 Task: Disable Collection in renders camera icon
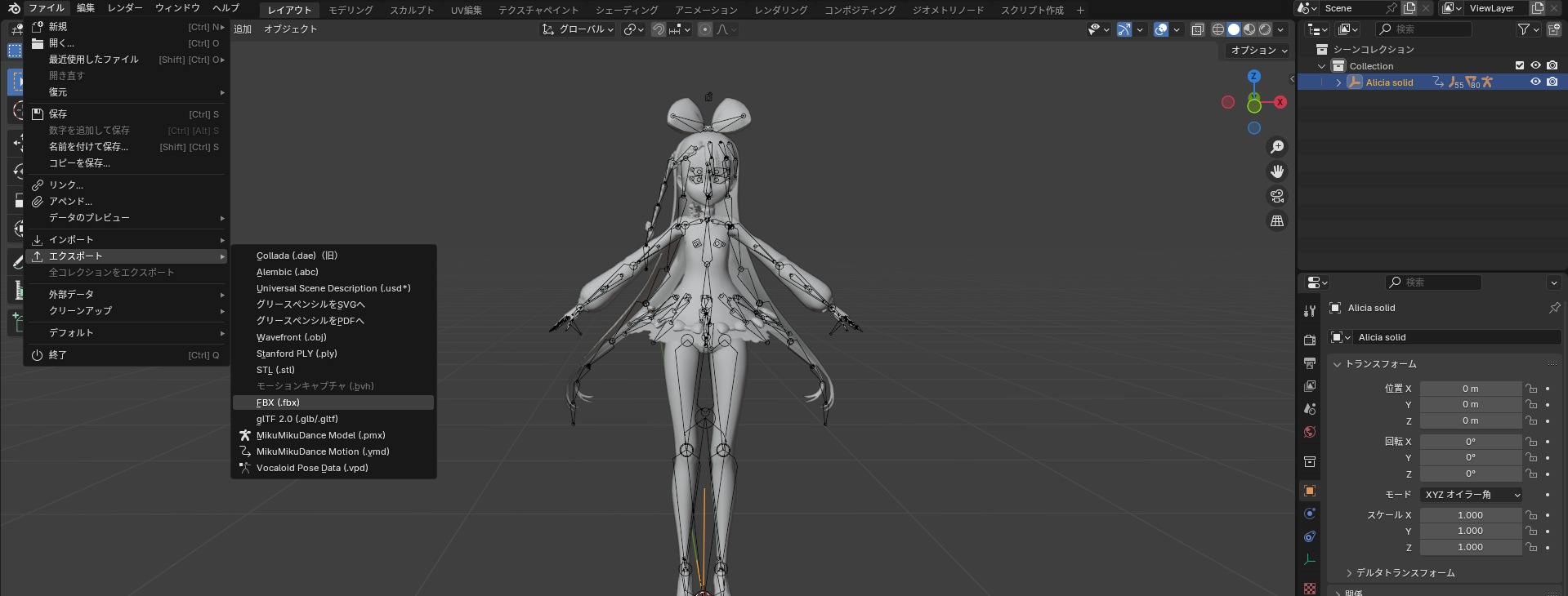tap(1552, 66)
